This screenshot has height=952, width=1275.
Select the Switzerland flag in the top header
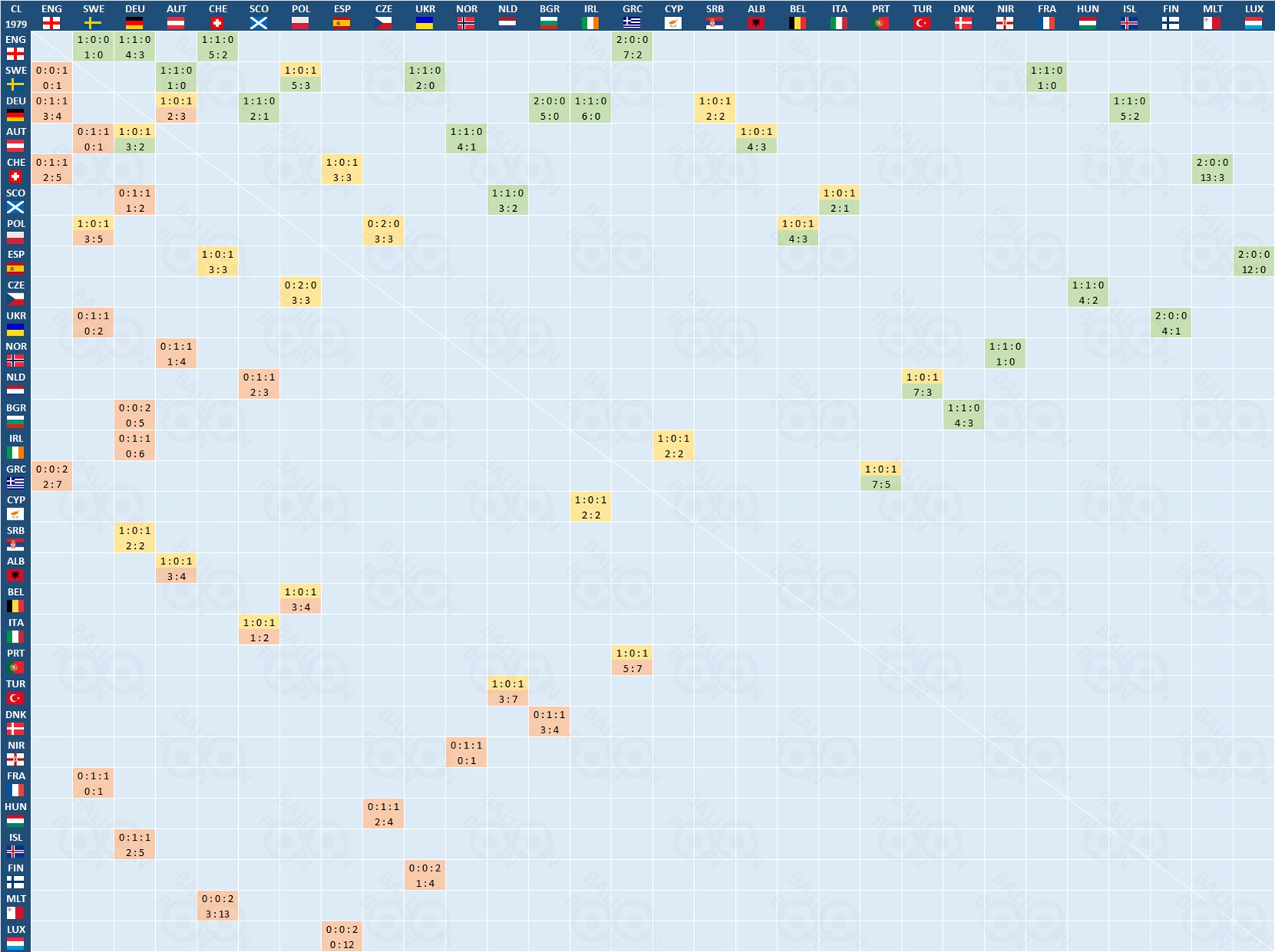[217, 23]
